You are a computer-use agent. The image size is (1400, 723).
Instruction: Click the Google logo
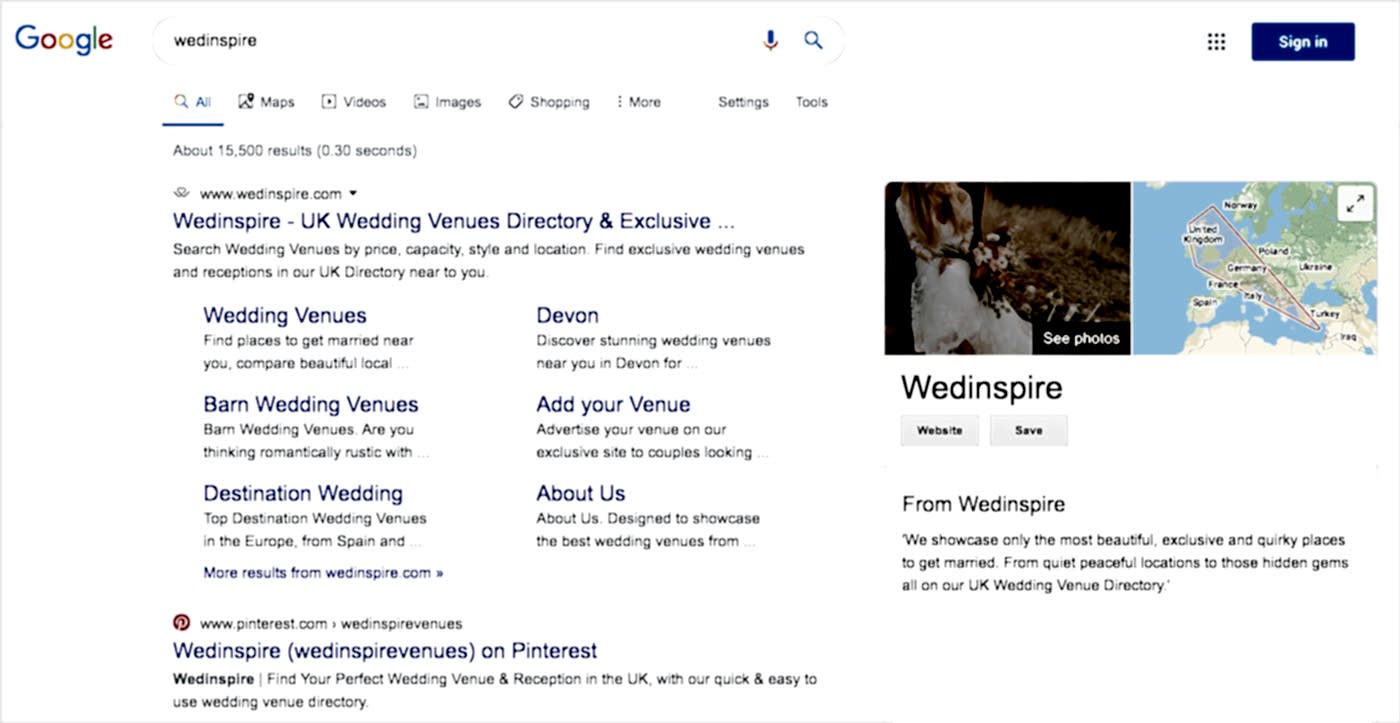pos(63,40)
